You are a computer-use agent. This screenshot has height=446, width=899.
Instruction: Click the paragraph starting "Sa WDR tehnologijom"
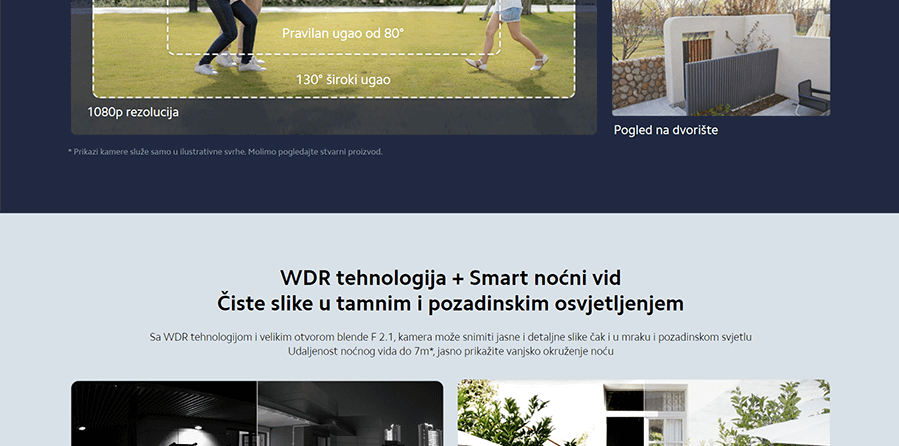[x=449, y=337]
